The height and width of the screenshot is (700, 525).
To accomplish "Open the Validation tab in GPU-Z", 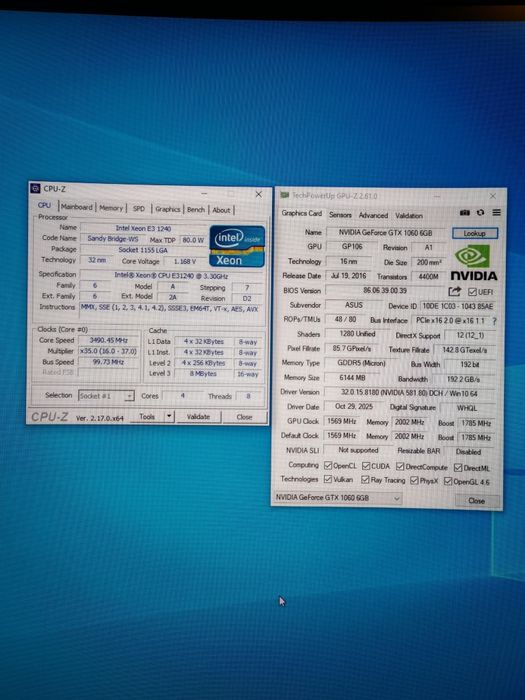I will (409, 216).
